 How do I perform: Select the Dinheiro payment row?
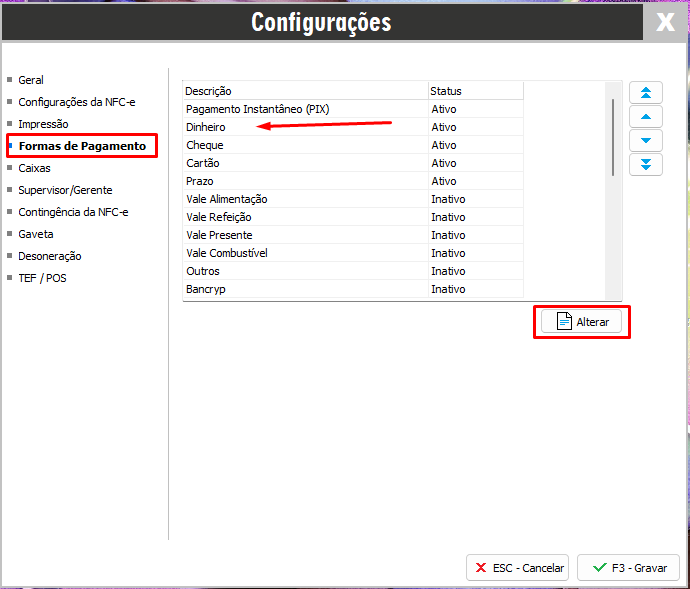pyautogui.click(x=206, y=127)
